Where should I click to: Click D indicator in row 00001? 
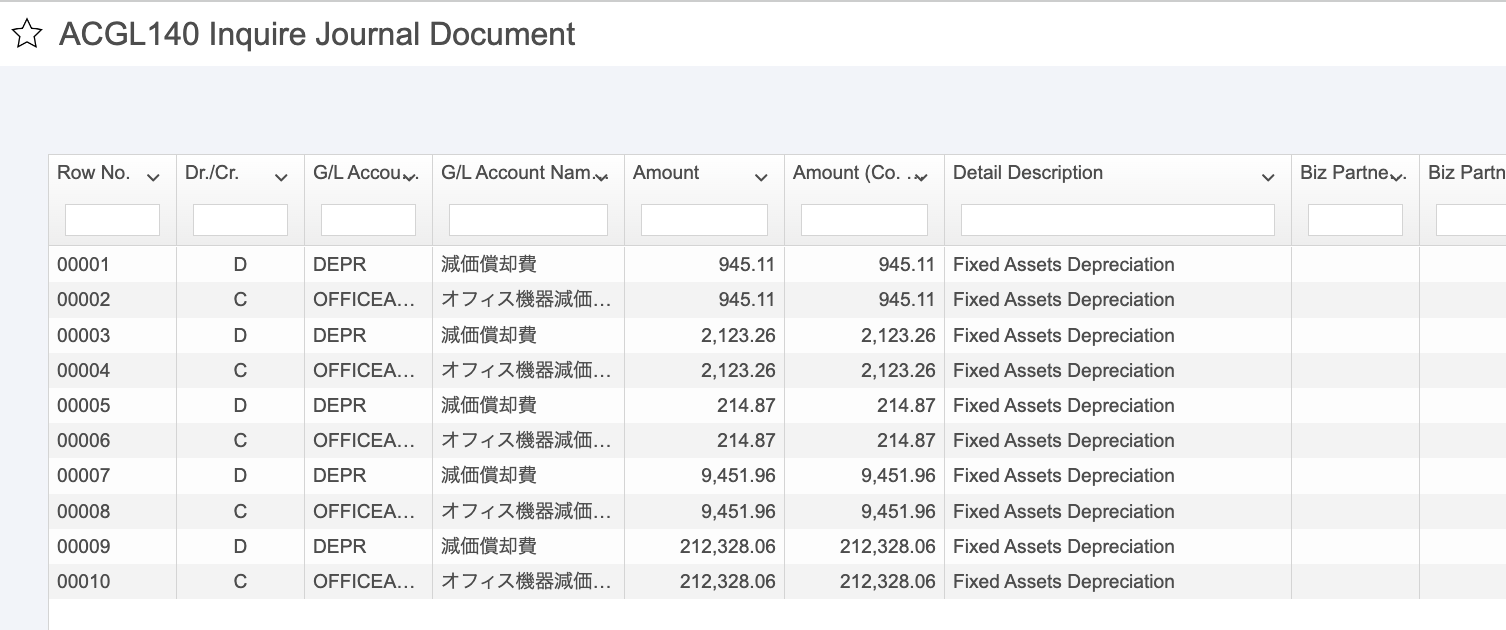[x=240, y=265]
